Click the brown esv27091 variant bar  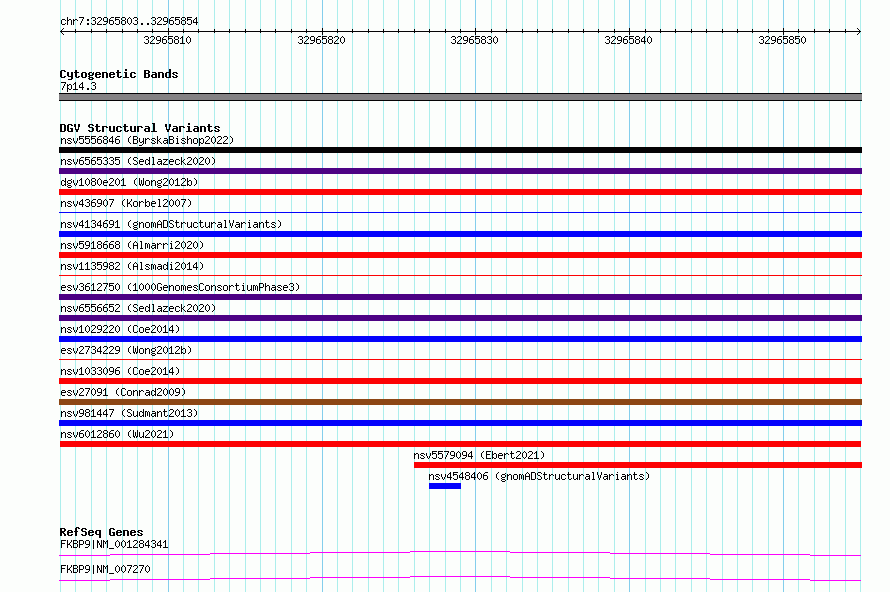tap(460, 402)
